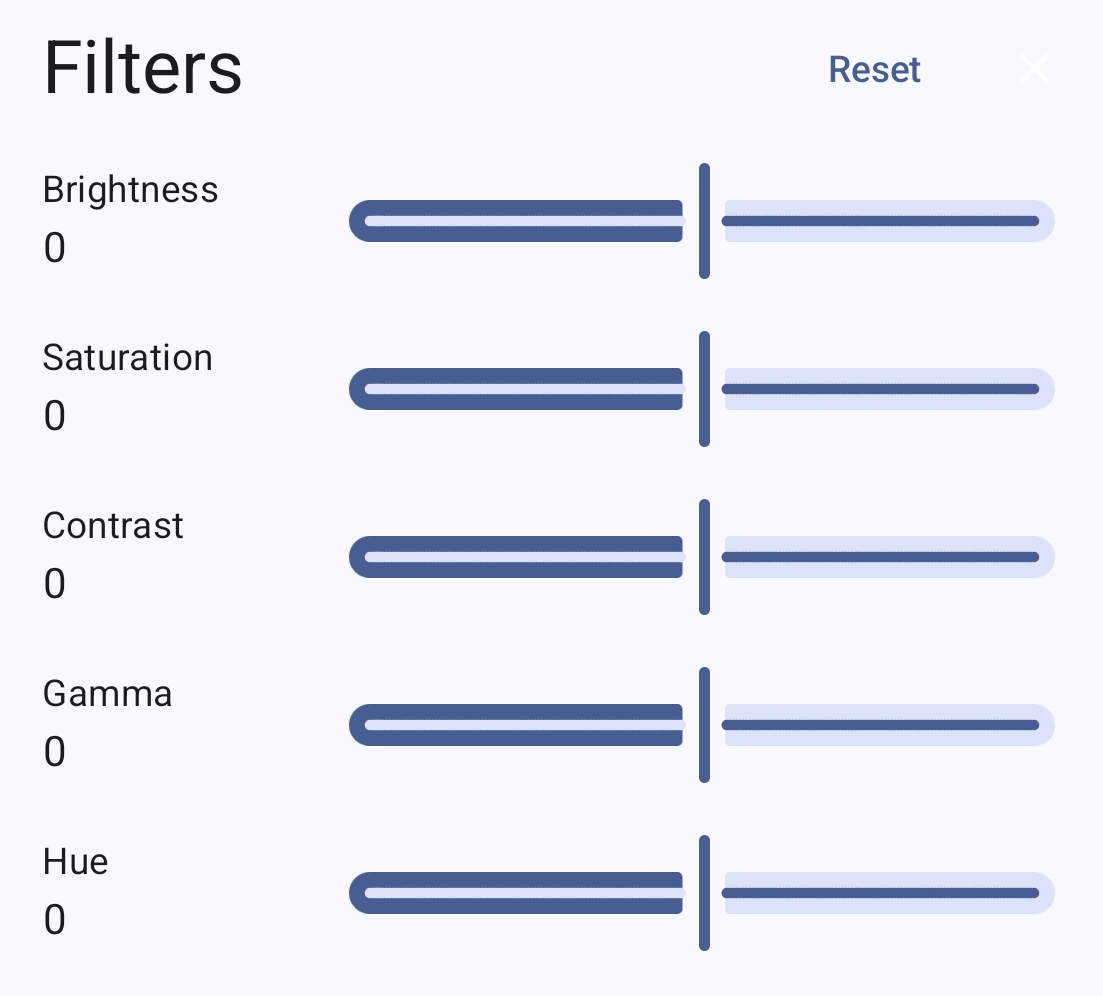The width and height of the screenshot is (1103, 996).
Task: Click the Saturation slider handle
Action: (703, 389)
